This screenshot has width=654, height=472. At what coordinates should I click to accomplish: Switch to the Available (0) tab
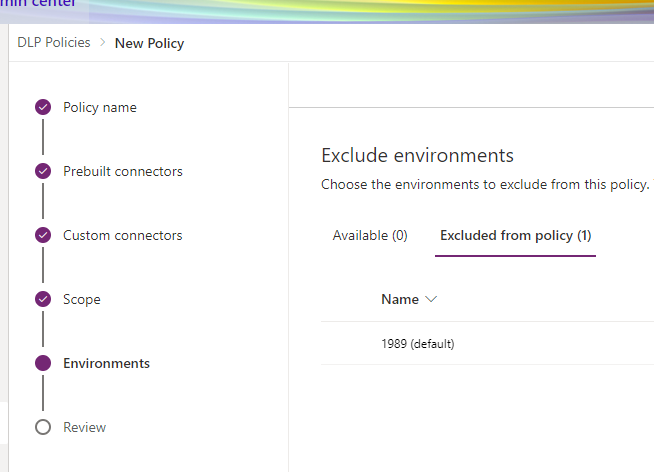370,235
